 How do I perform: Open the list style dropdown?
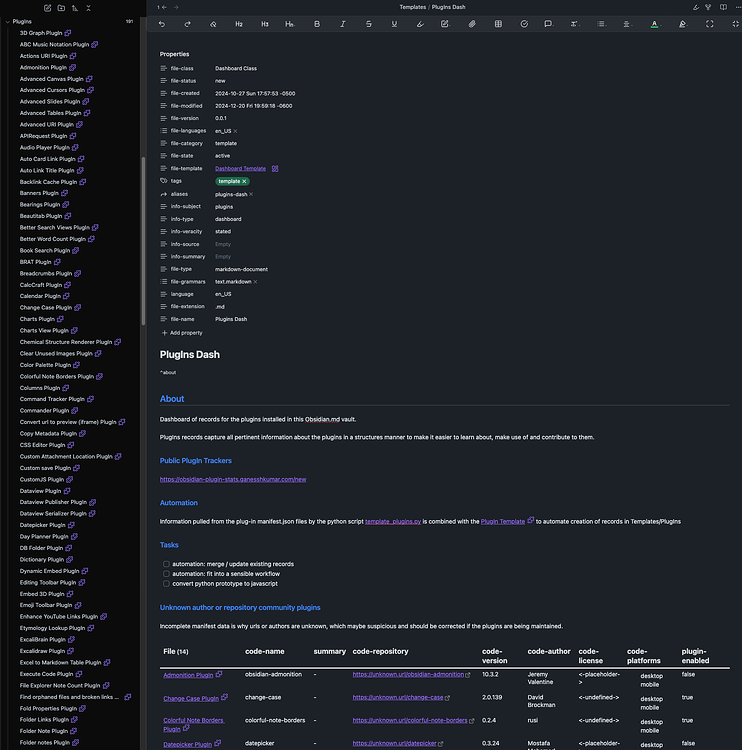[601, 24]
